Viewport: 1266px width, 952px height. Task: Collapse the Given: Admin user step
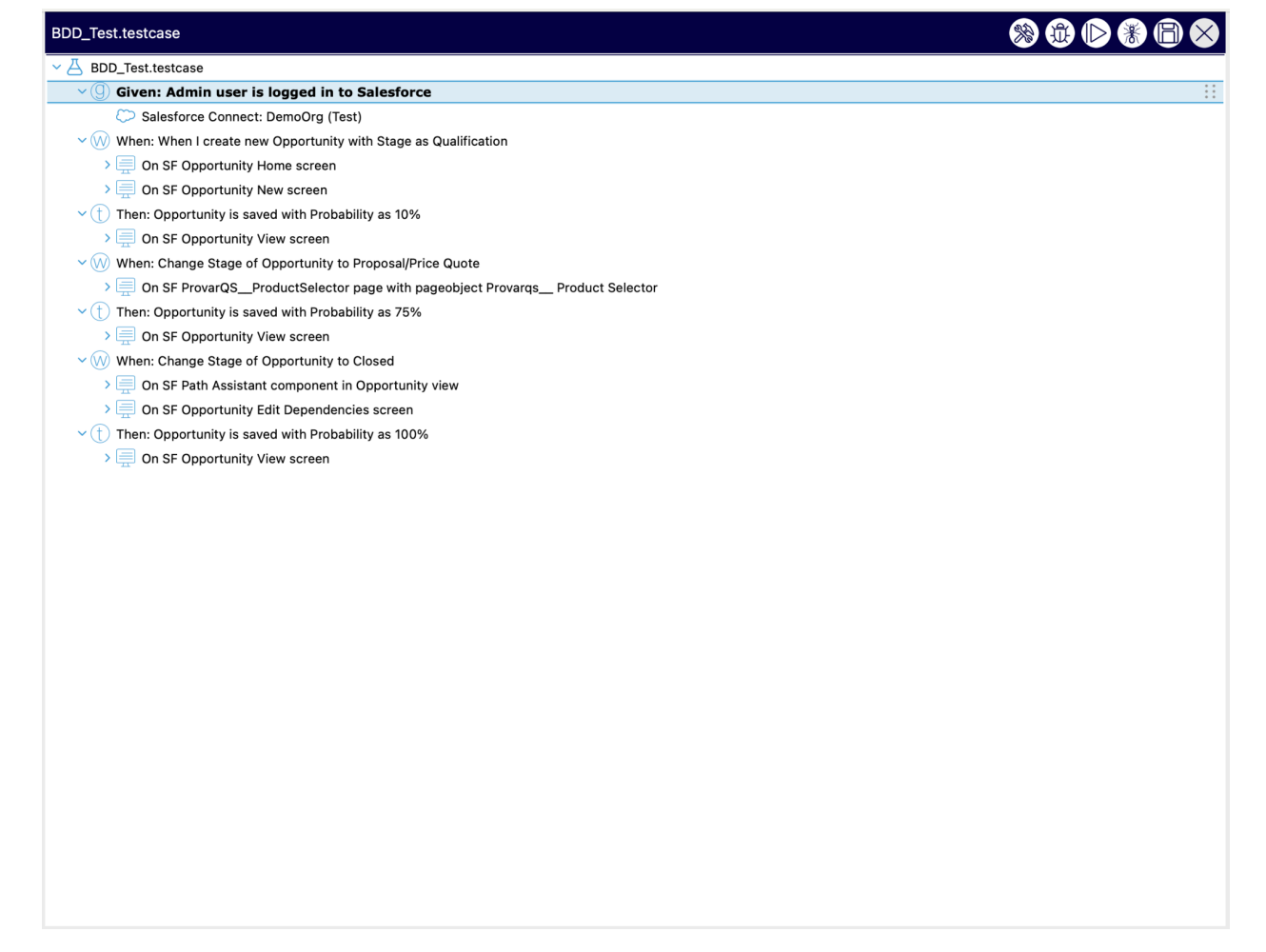click(x=82, y=92)
